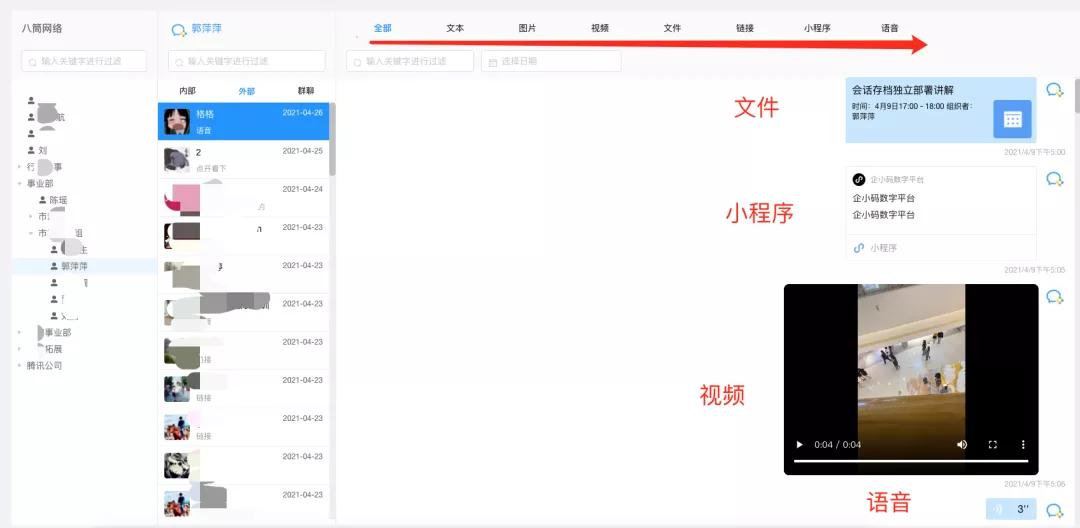Viewport: 1080px width, 528px height.
Task: Select the 外部 contacts tab
Action: [247, 91]
